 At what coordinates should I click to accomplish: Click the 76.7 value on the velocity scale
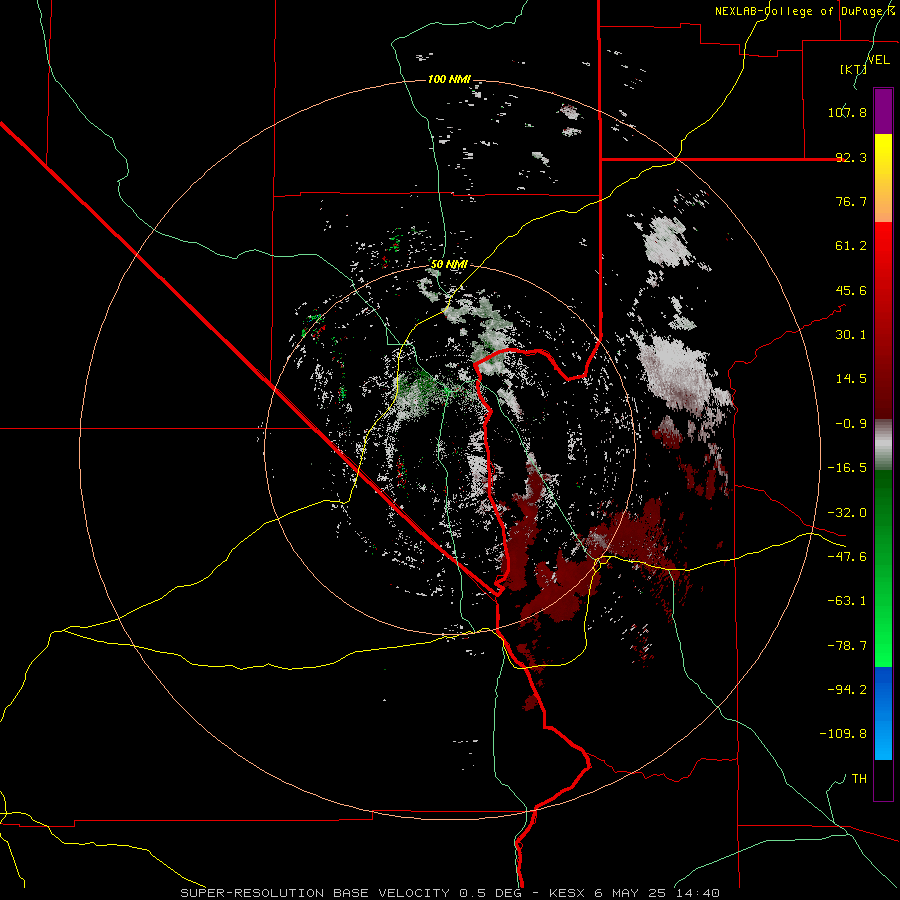coord(851,201)
